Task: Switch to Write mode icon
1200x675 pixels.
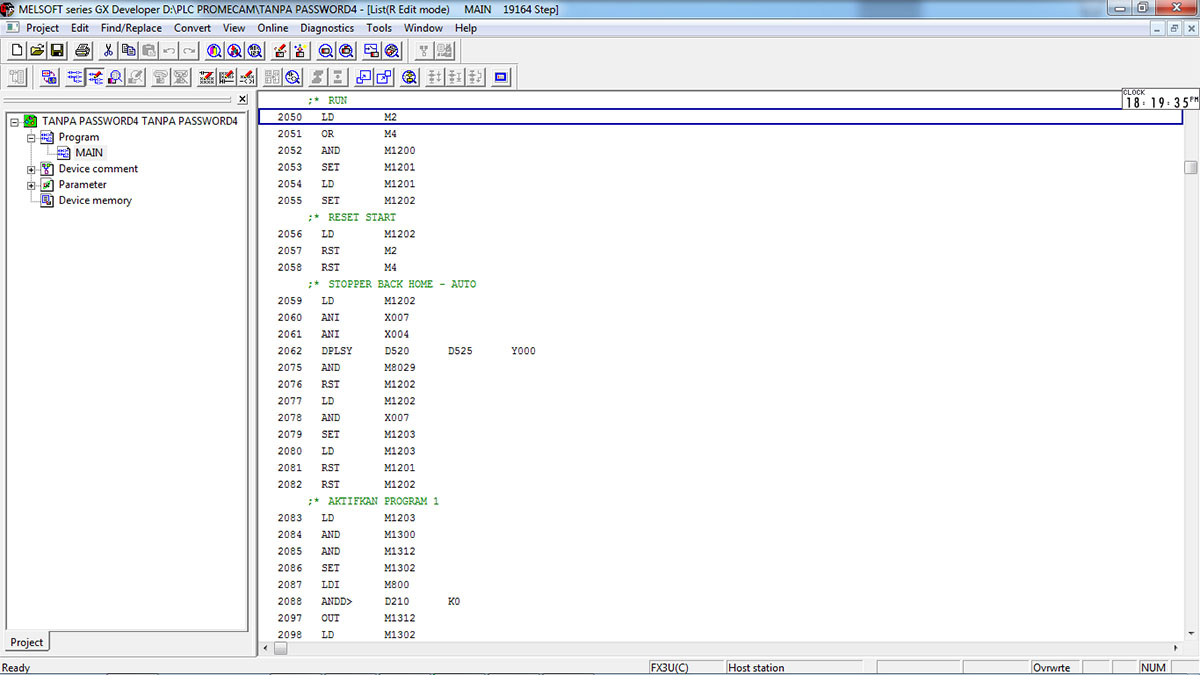Action: pos(96,77)
